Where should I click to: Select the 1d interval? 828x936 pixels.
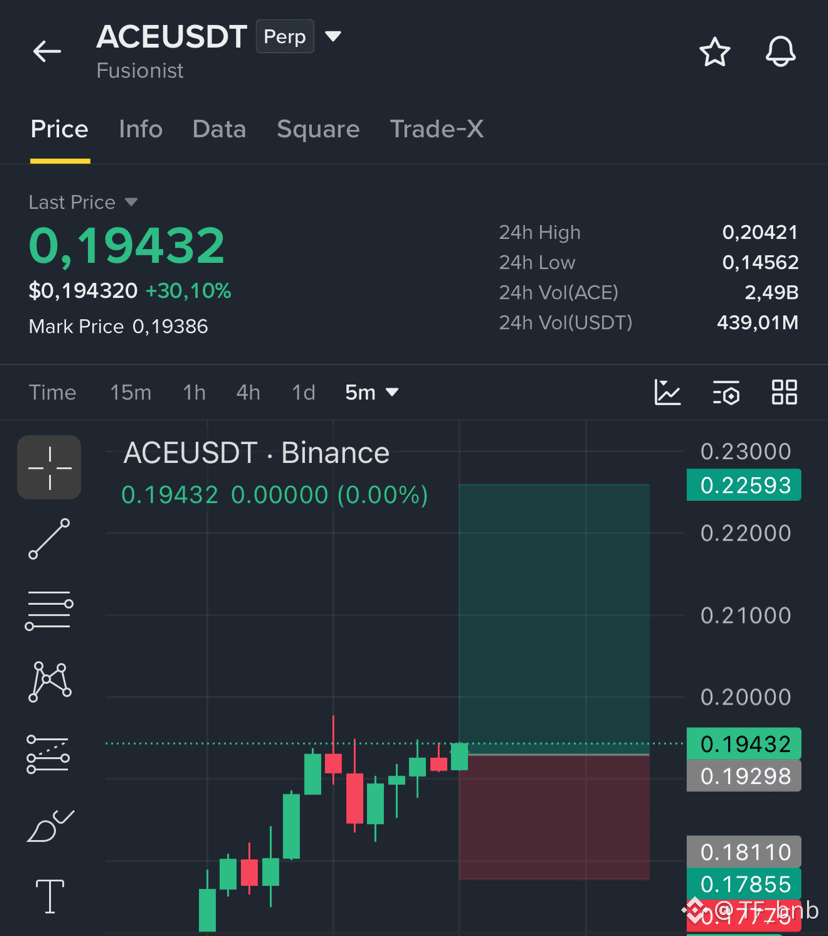[x=303, y=393]
